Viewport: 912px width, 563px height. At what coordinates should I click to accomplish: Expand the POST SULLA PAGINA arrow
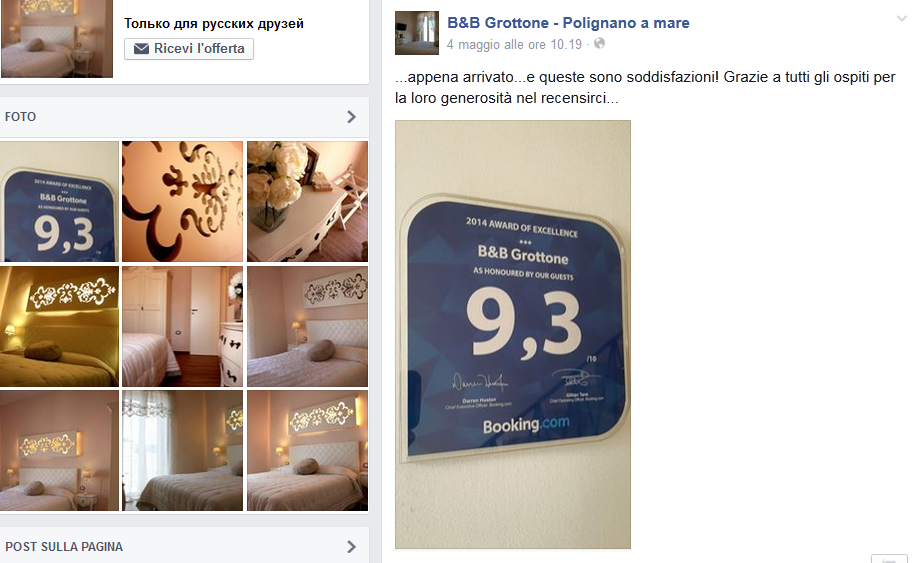(x=351, y=547)
